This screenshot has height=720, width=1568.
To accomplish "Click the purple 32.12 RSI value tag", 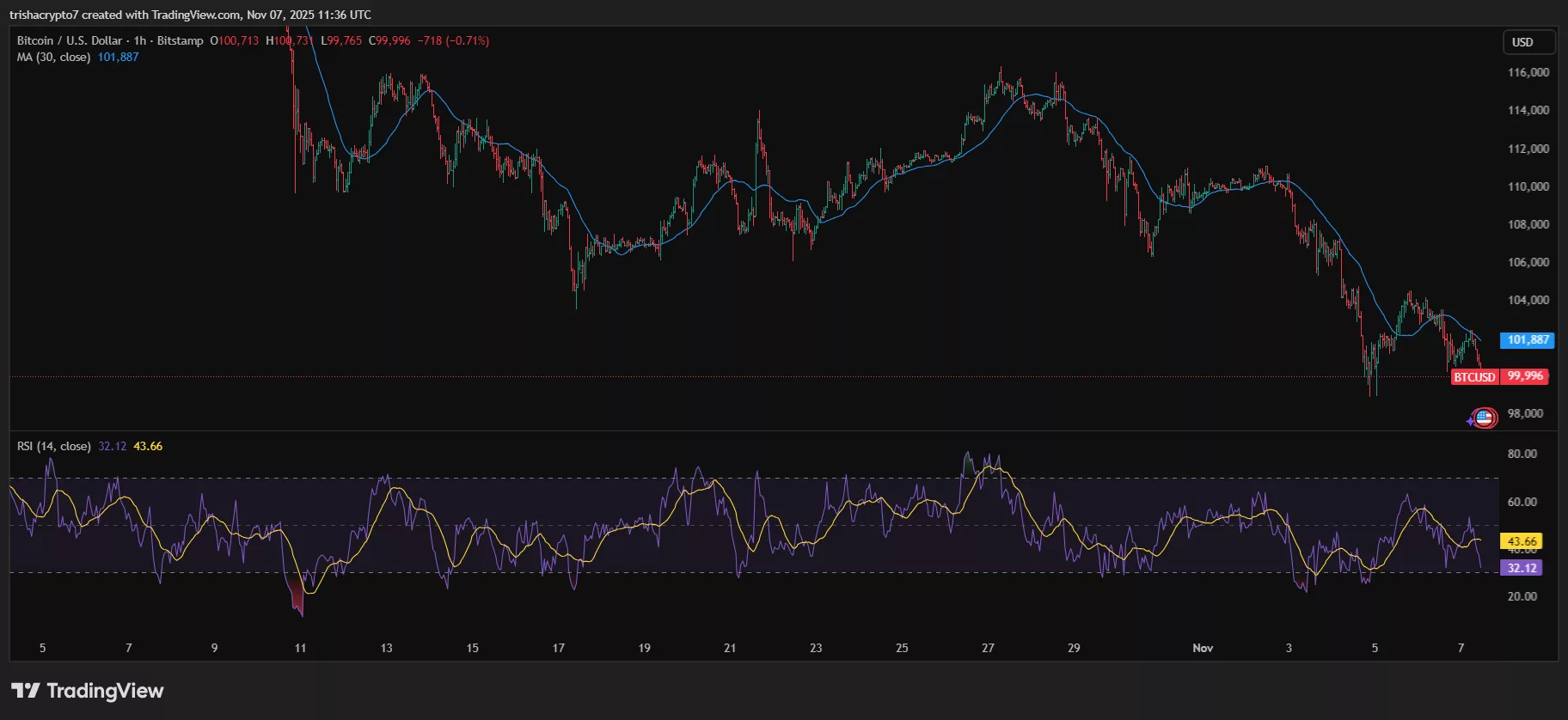I will (1521, 568).
